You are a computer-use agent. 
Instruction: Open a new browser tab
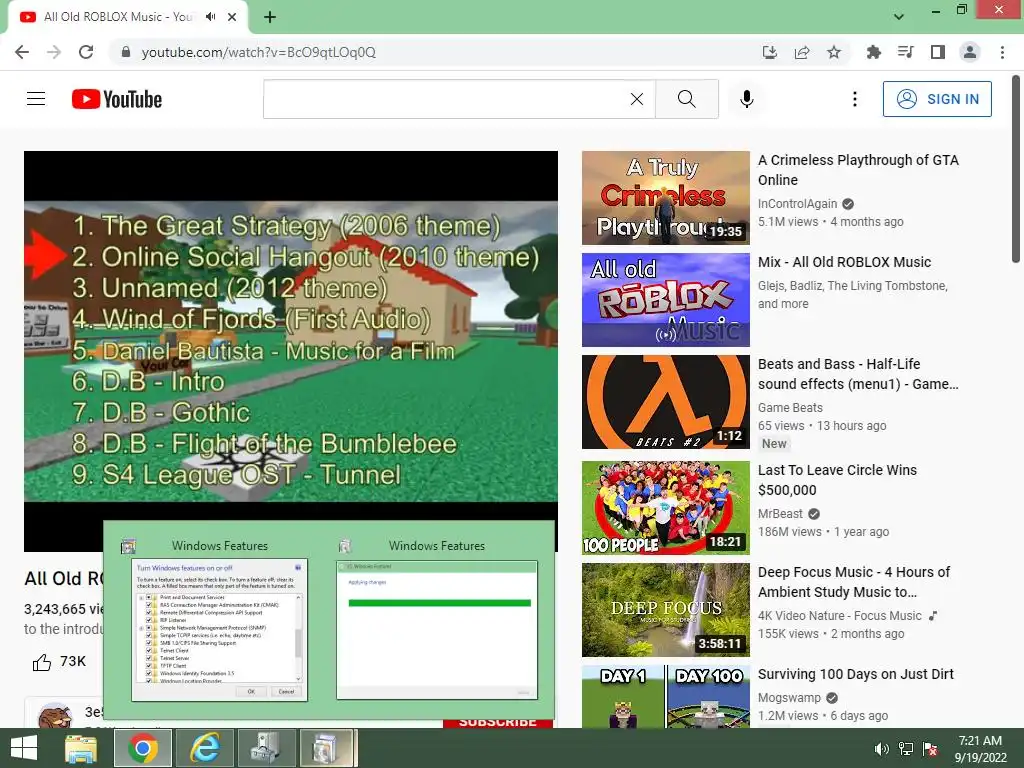(270, 17)
